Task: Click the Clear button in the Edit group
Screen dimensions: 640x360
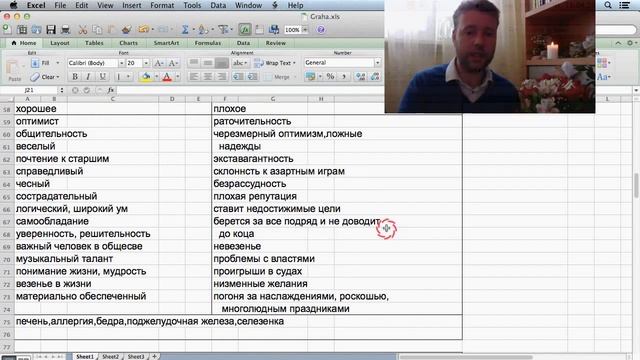Action: (45, 77)
